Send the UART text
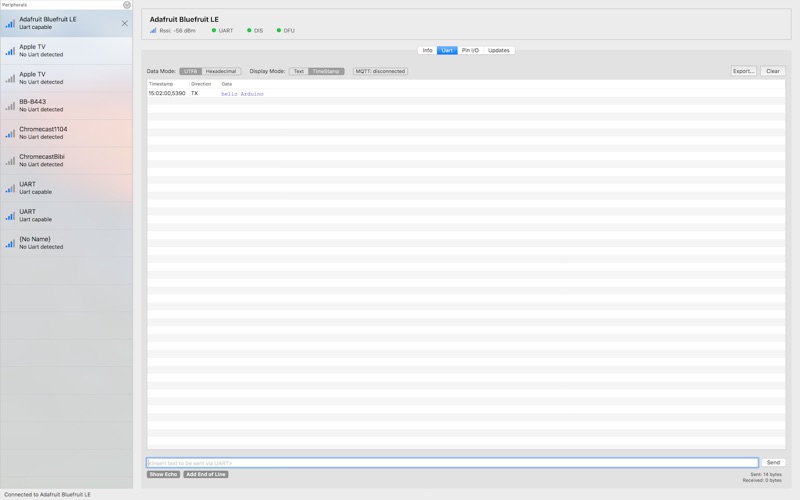 click(x=773, y=462)
